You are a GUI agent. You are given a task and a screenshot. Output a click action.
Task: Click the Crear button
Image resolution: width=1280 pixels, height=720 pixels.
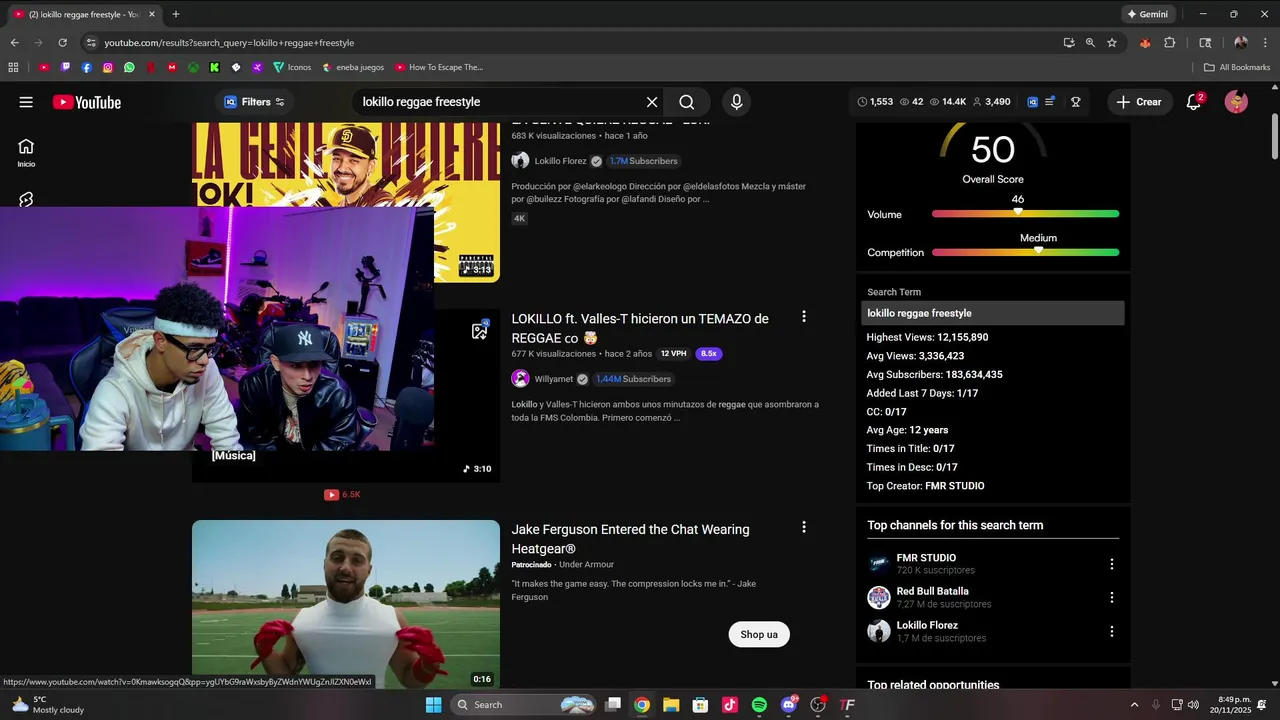(1139, 102)
